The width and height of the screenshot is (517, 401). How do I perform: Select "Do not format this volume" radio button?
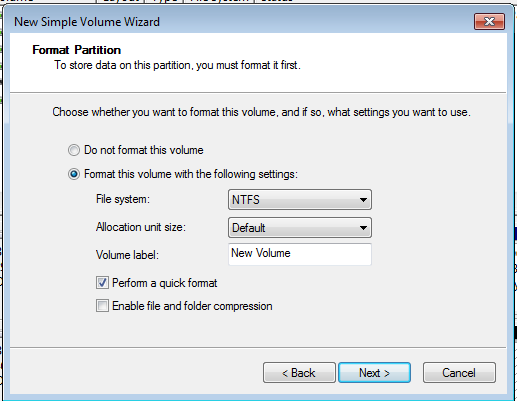[74, 150]
